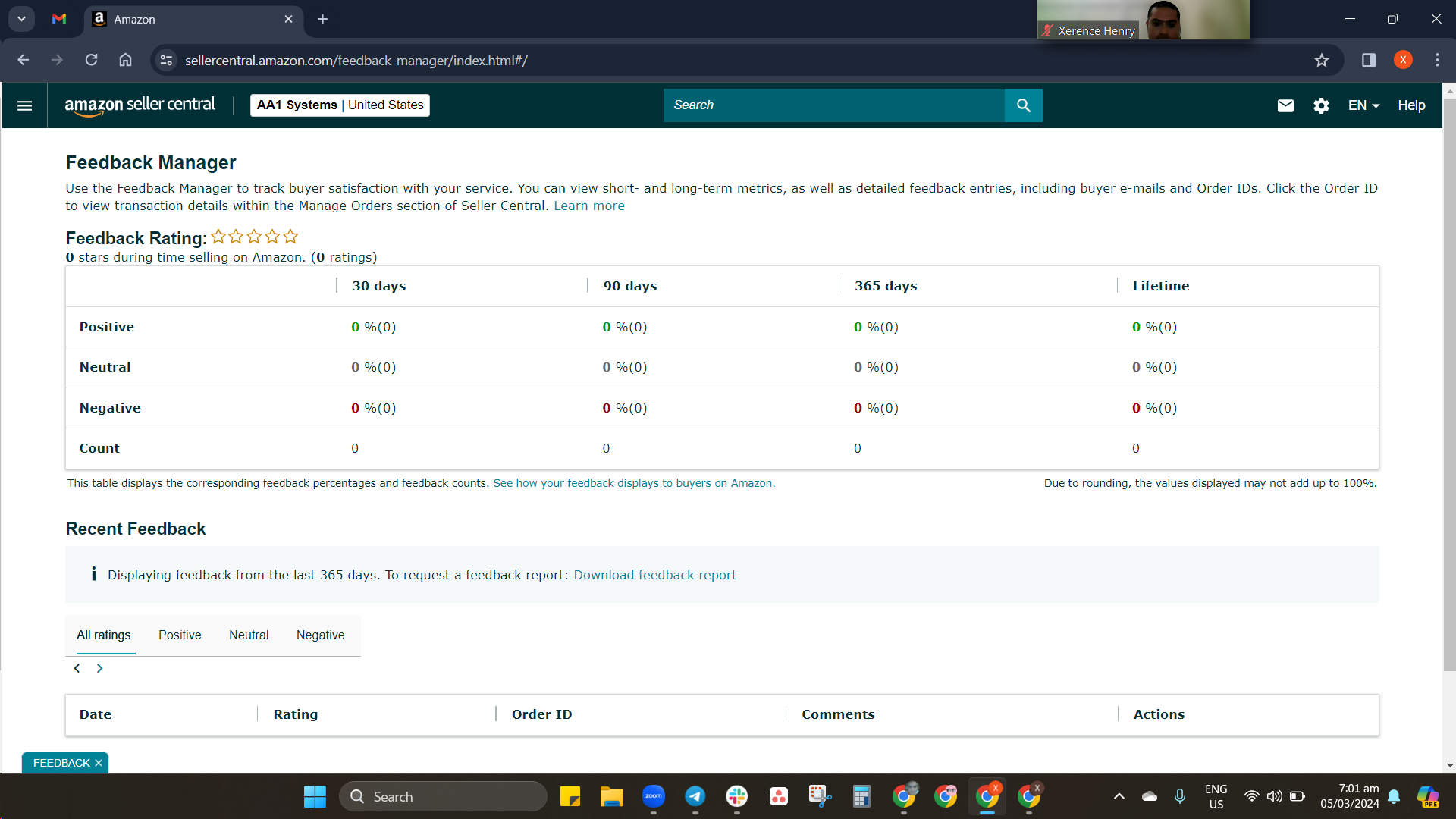Click the browser home button
Image resolution: width=1456 pixels, height=819 pixels.
[x=125, y=60]
